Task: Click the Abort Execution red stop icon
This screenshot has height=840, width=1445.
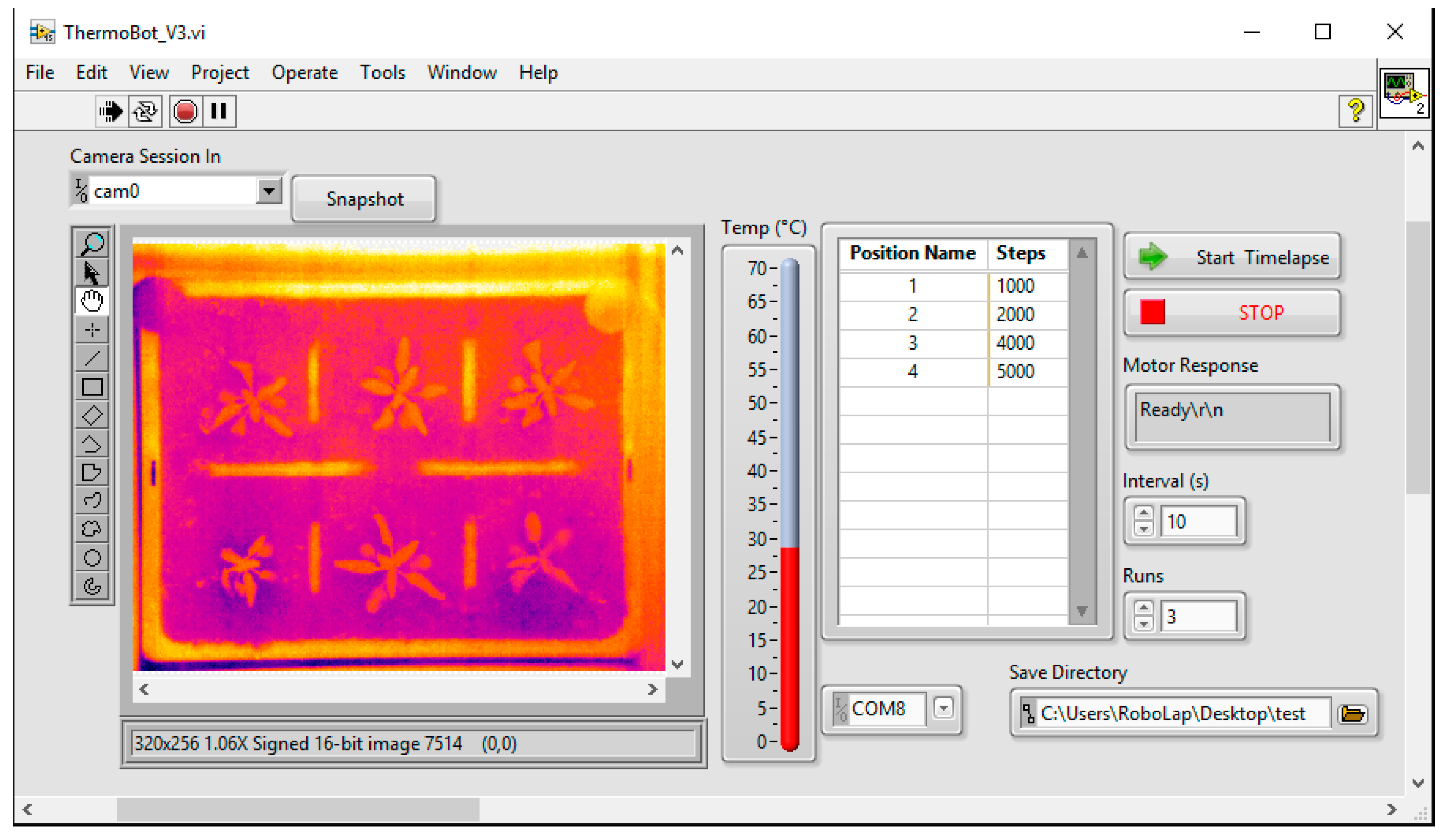Action: point(185,111)
